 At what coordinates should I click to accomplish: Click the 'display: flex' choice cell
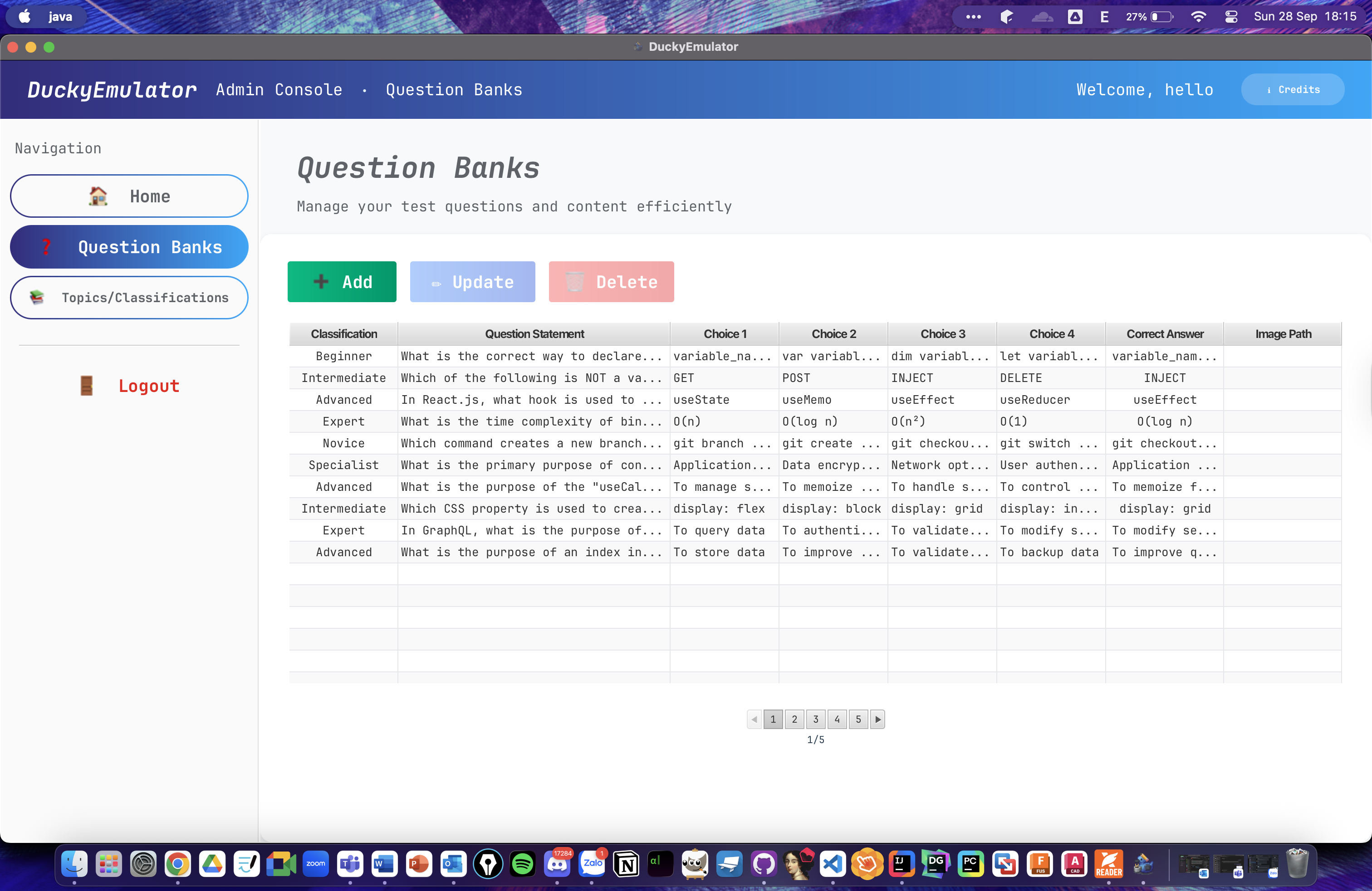[x=725, y=509]
